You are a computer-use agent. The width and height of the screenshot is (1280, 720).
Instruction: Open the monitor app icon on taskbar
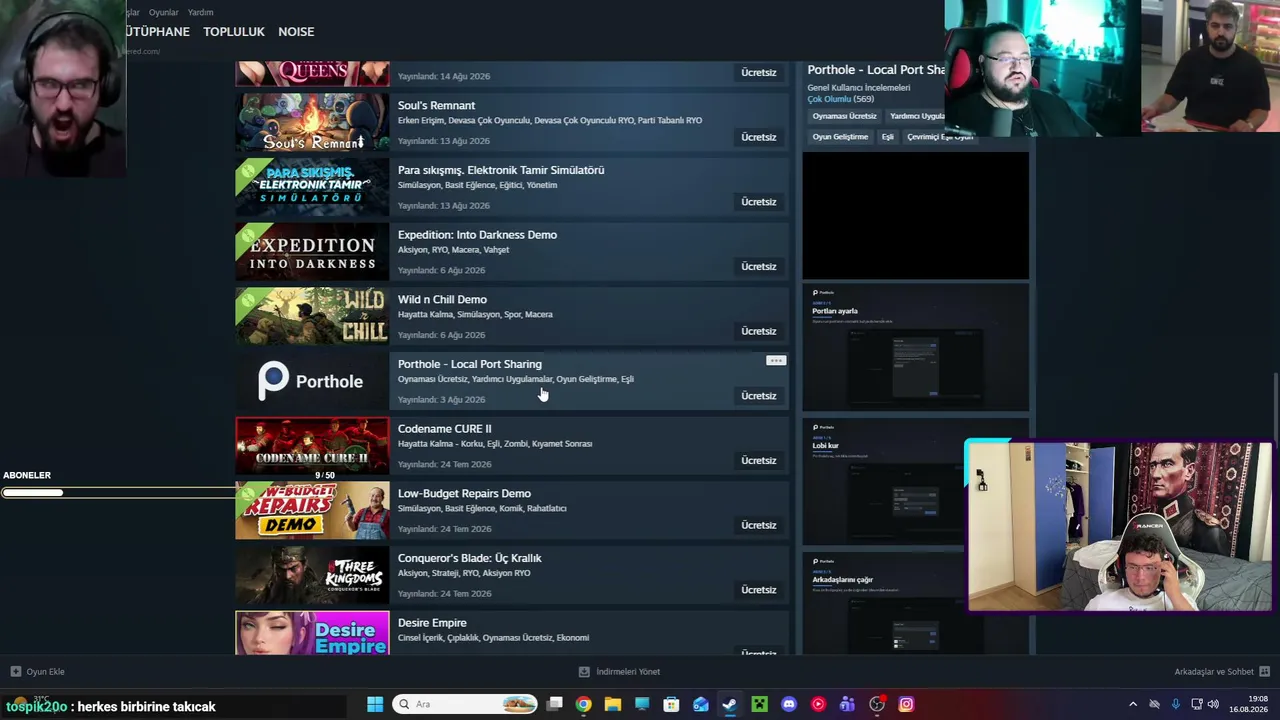pyautogui.click(x=642, y=704)
